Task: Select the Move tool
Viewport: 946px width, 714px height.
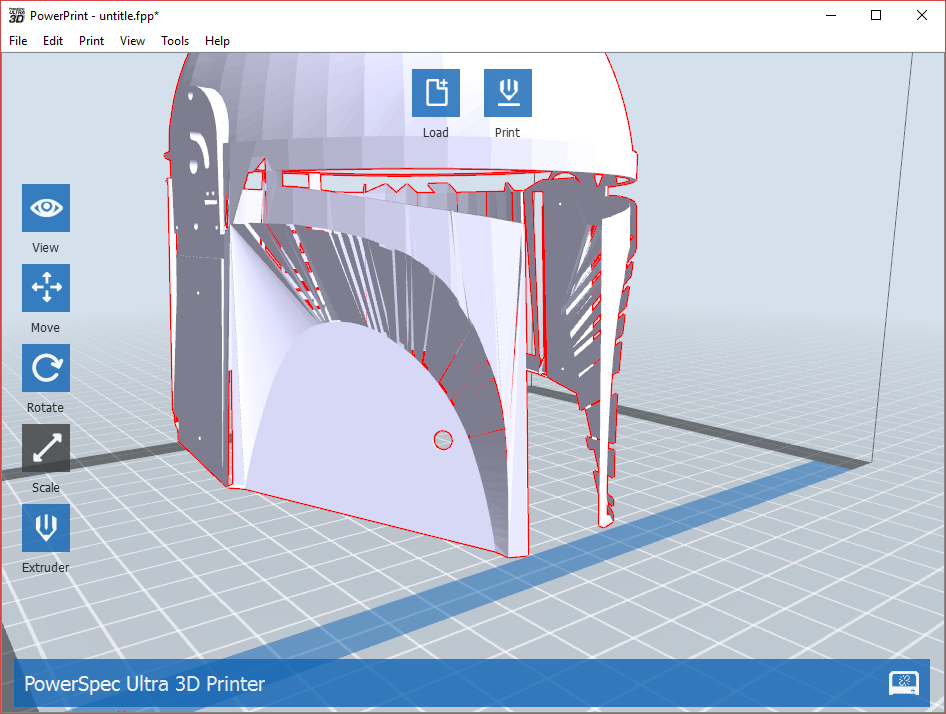Action: tap(46, 288)
